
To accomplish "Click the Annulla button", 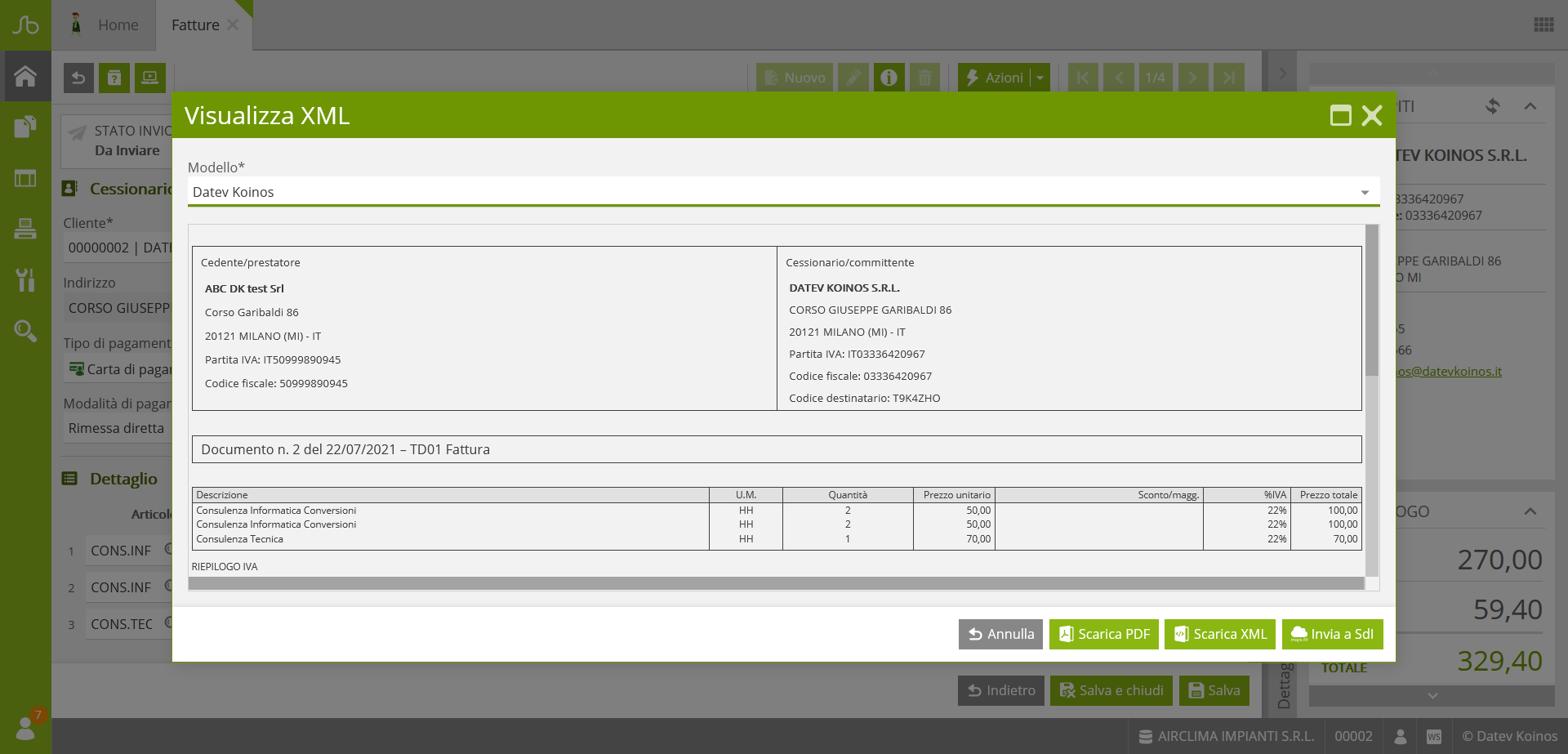I will pos(1000,634).
